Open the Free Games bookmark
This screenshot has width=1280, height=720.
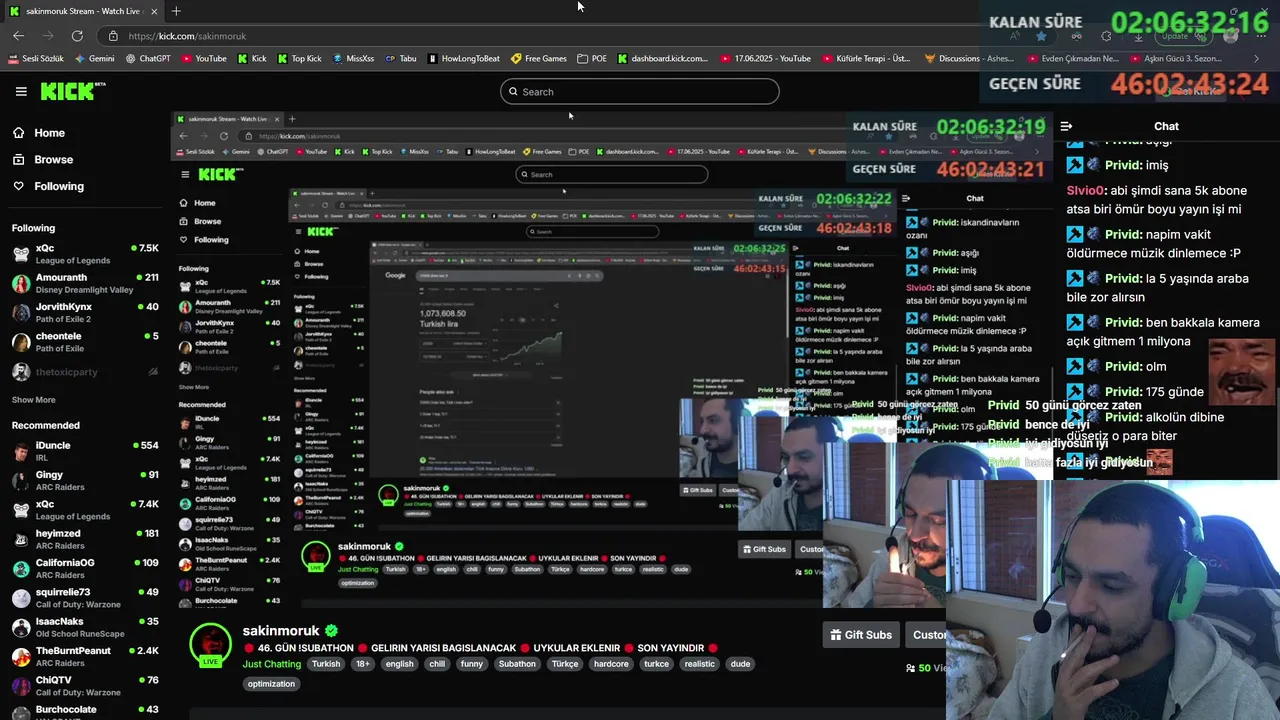pos(539,59)
